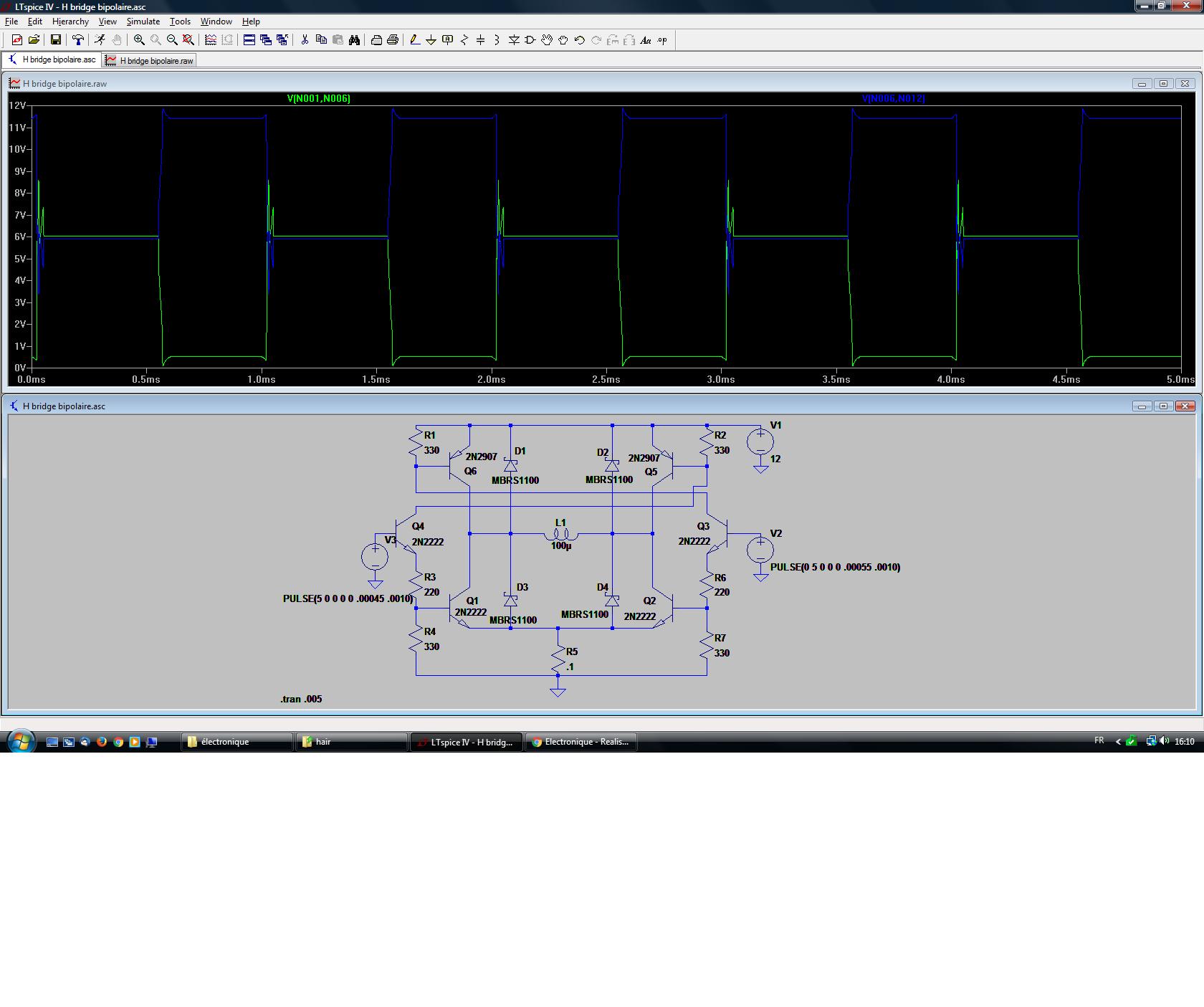The height and width of the screenshot is (1007, 1204).
Task: Open the Windows Start menu
Action: [20, 741]
